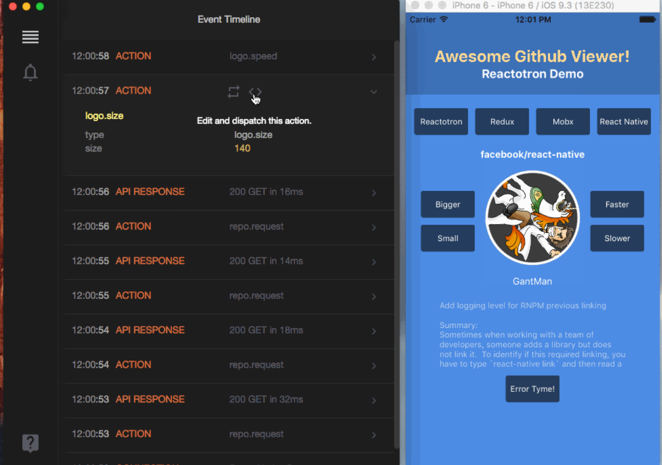662x465 pixels.
Task: Tap the Small button
Action: [448, 238]
